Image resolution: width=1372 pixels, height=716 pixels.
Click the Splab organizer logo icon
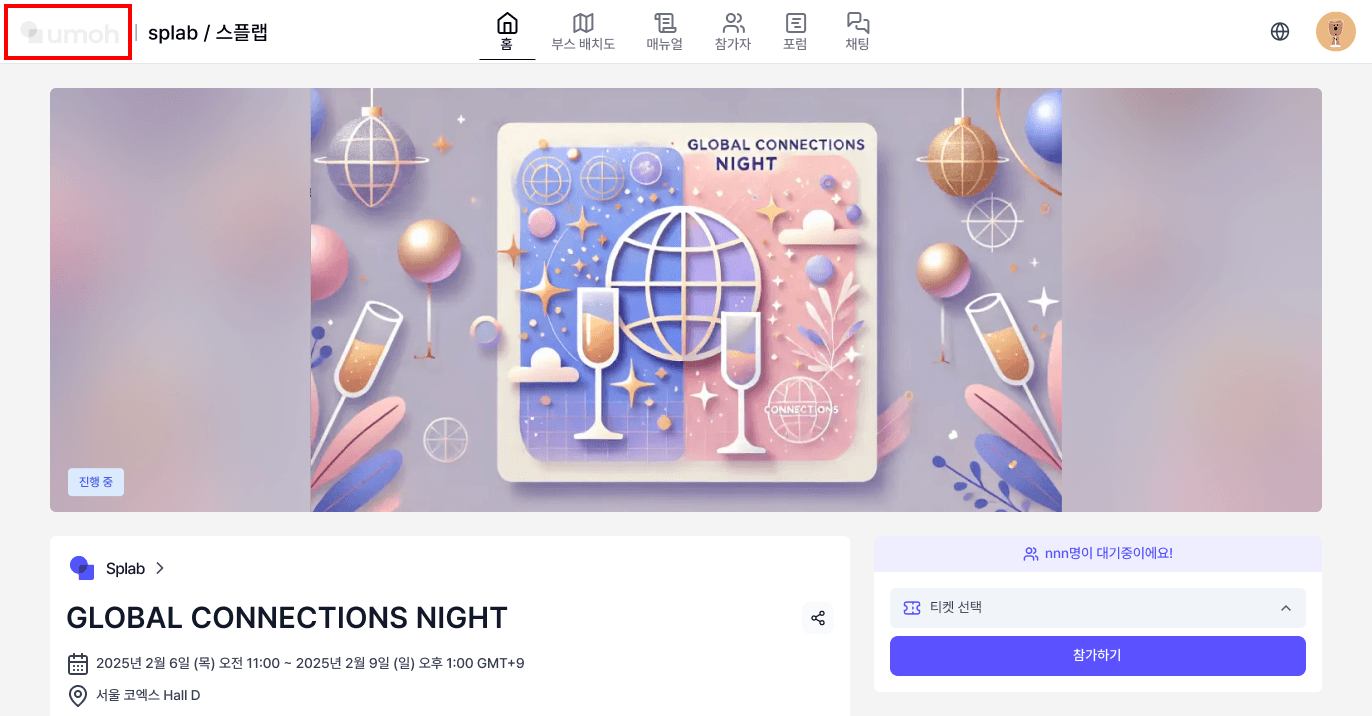tap(82, 568)
